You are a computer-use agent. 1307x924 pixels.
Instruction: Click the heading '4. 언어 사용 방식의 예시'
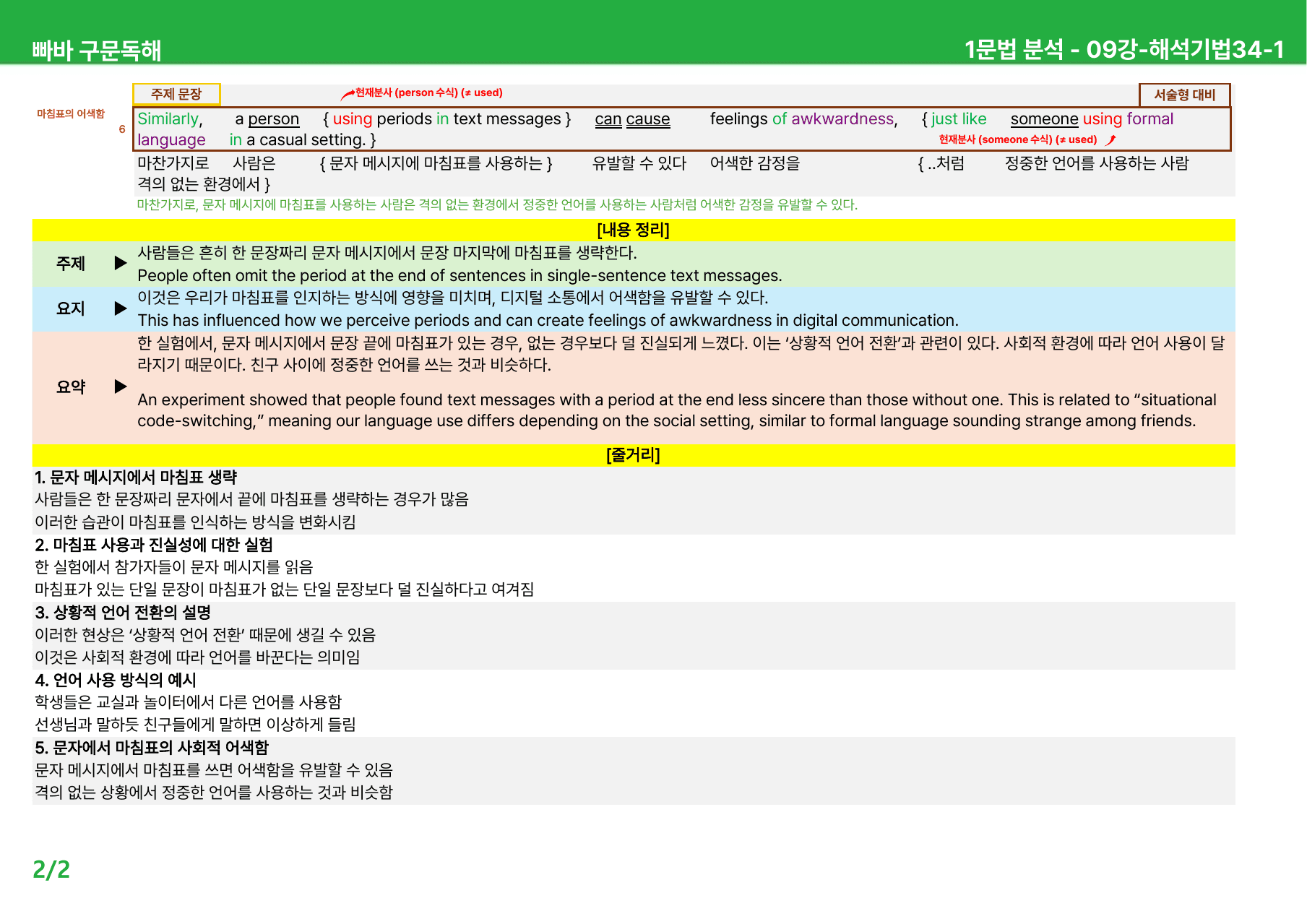pyautogui.click(x=116, y=680)
